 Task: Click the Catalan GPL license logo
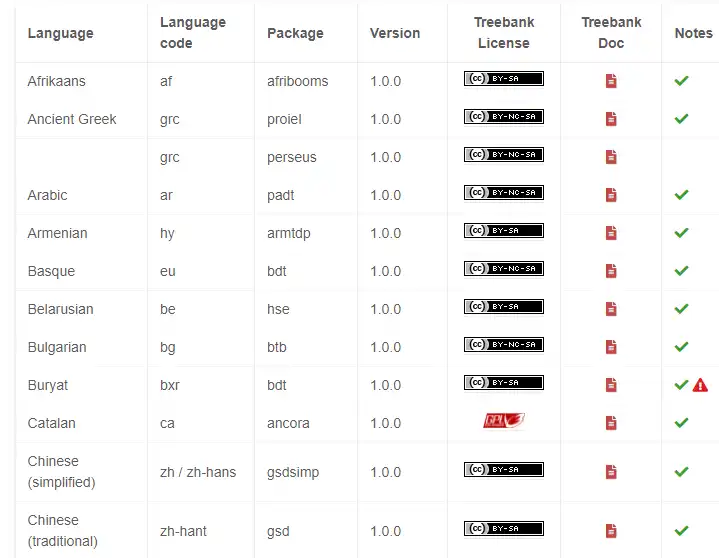[503, 422]
